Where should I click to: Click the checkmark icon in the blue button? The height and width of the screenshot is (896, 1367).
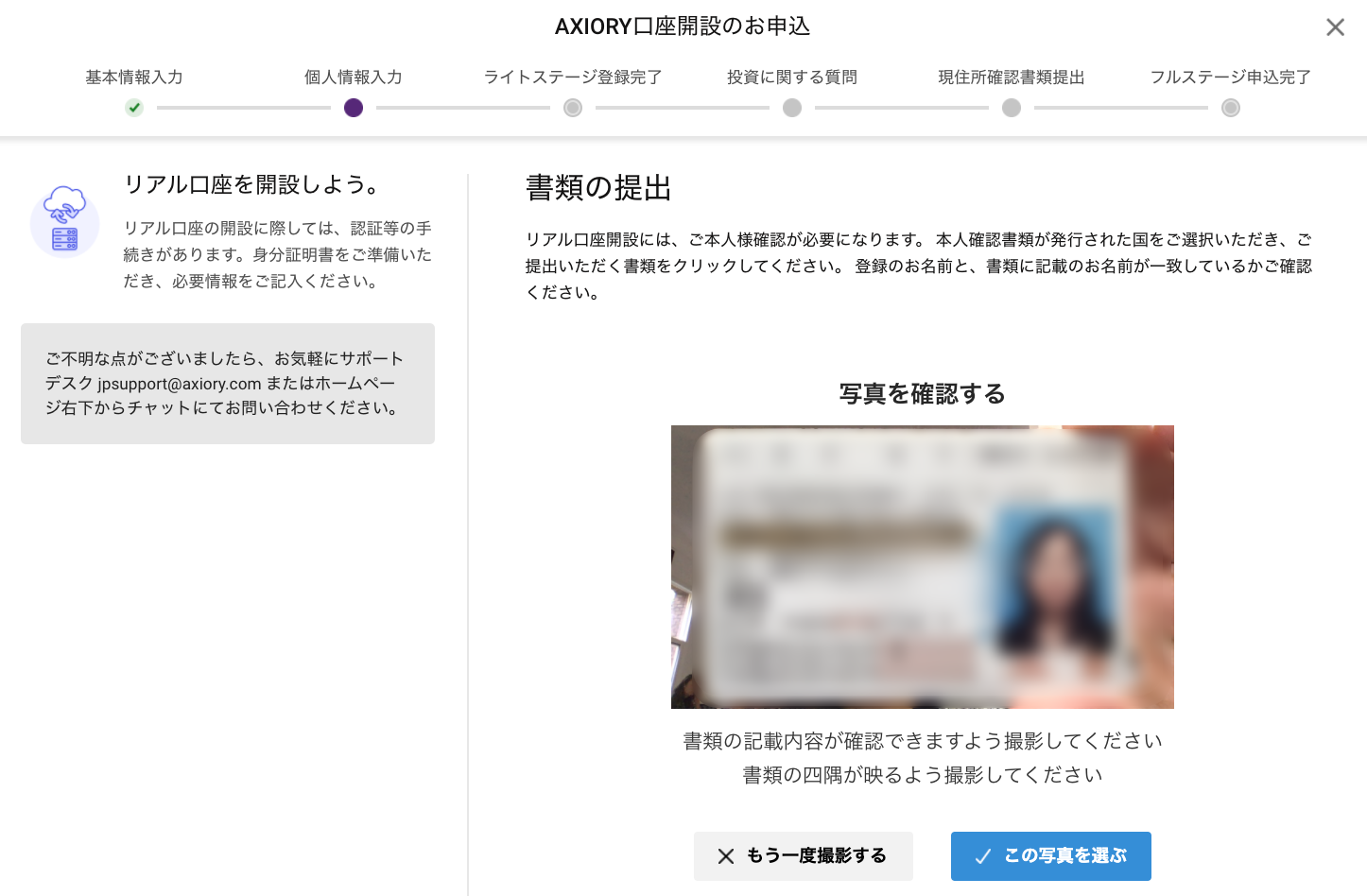point(983,856)
